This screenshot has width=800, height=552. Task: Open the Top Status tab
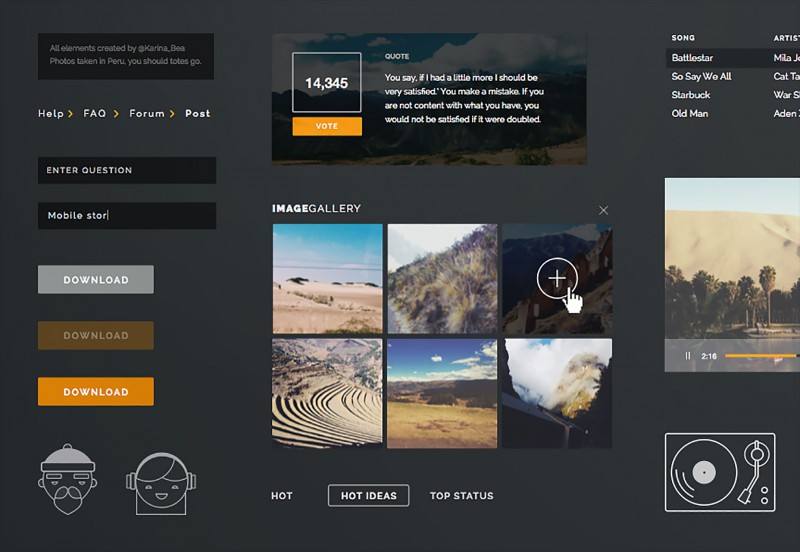pos(461,496)
